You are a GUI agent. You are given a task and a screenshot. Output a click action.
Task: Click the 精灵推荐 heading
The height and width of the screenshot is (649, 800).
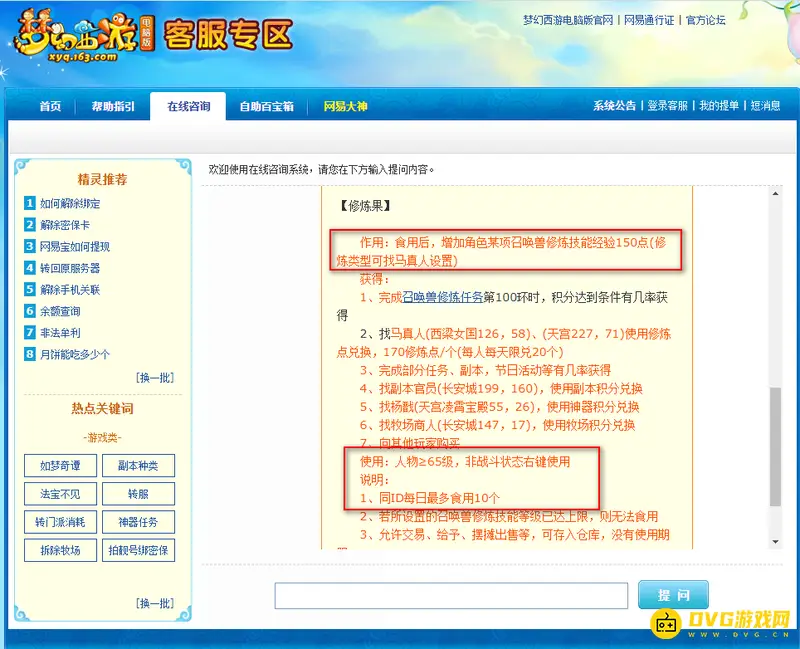pos(102,179)
